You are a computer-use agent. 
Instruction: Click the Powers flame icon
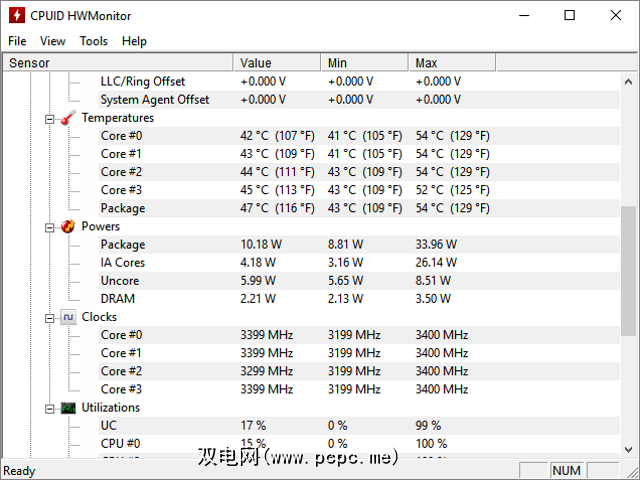click(x=68, y=227)
